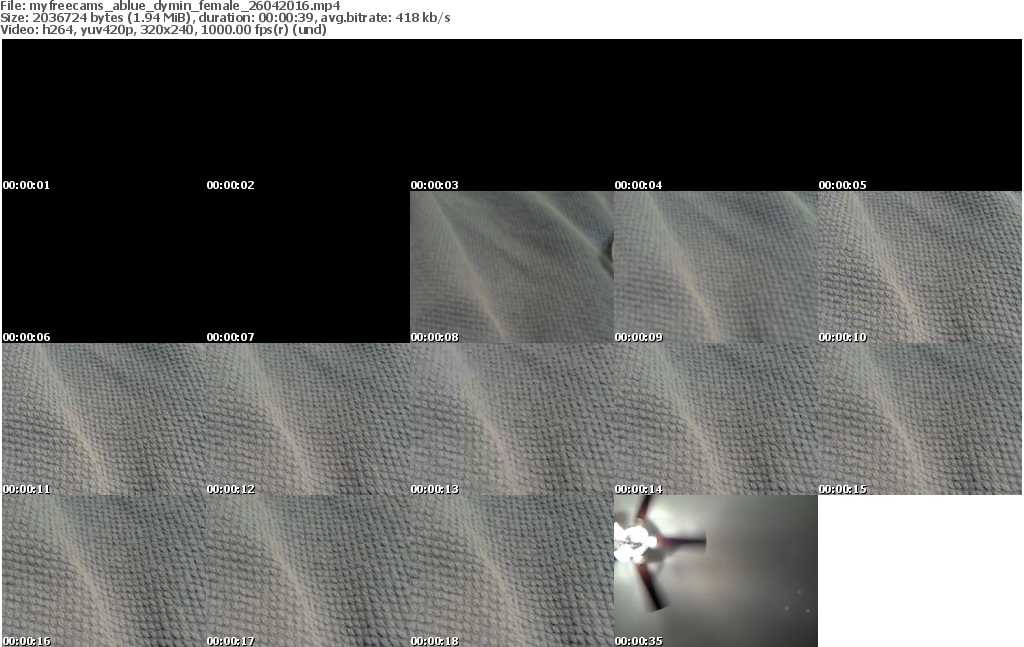Open the fabric thumbnail at 00:00:10
The width and height of the screenshot is (1024, 647).
(x=920, y=267)
